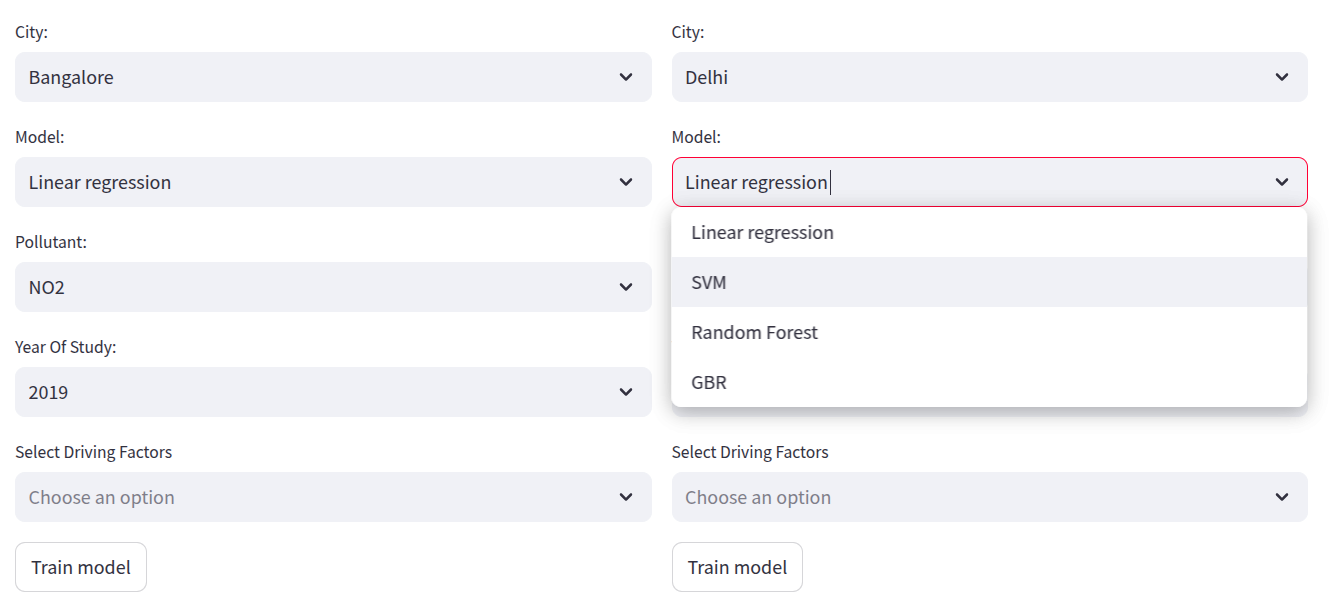Pick GBR from the open model list
The image size is (1337, 613).
pyautogui.click(x=709, y=383)
